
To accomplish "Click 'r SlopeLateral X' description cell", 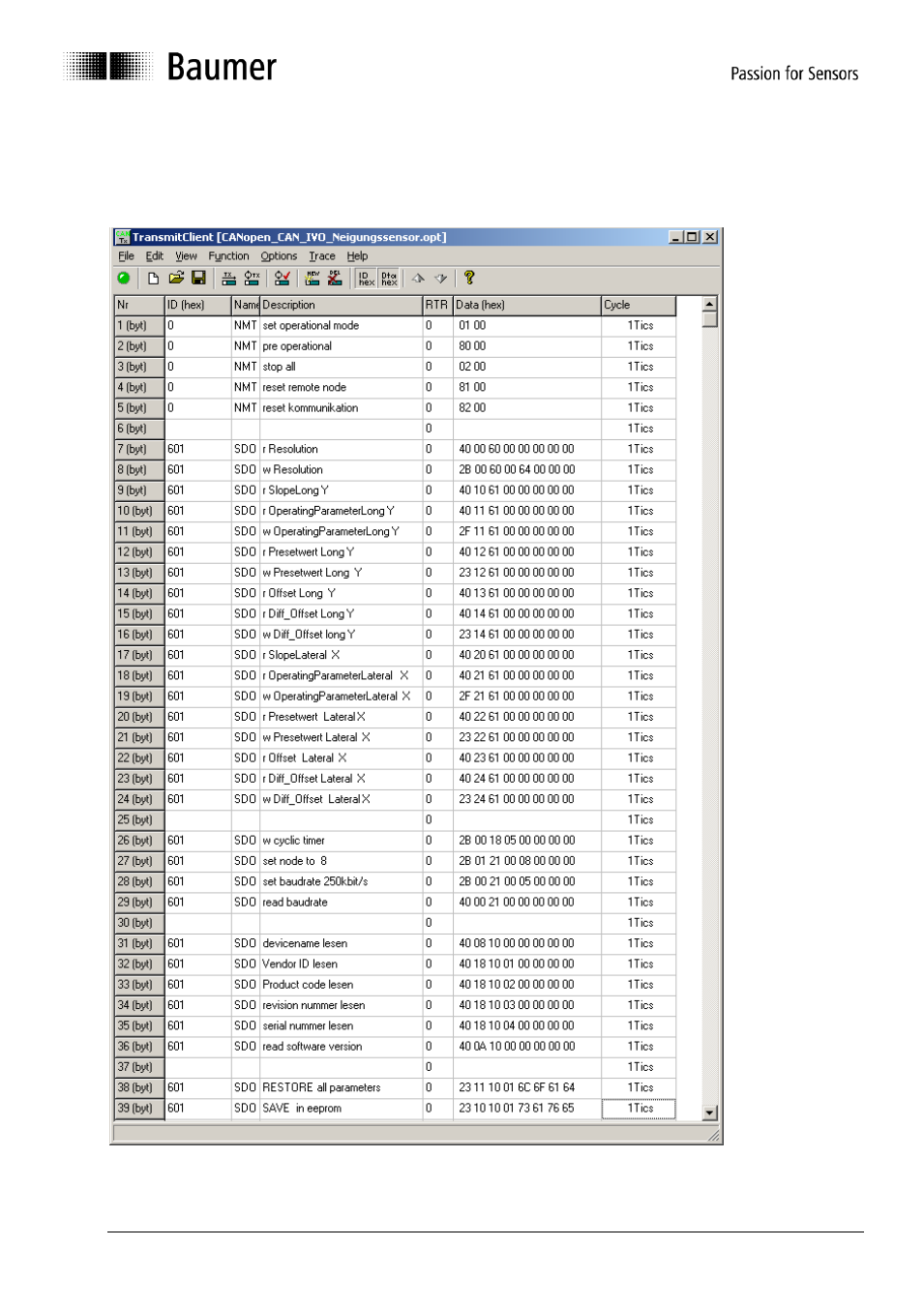I will [x=341, y=655].
